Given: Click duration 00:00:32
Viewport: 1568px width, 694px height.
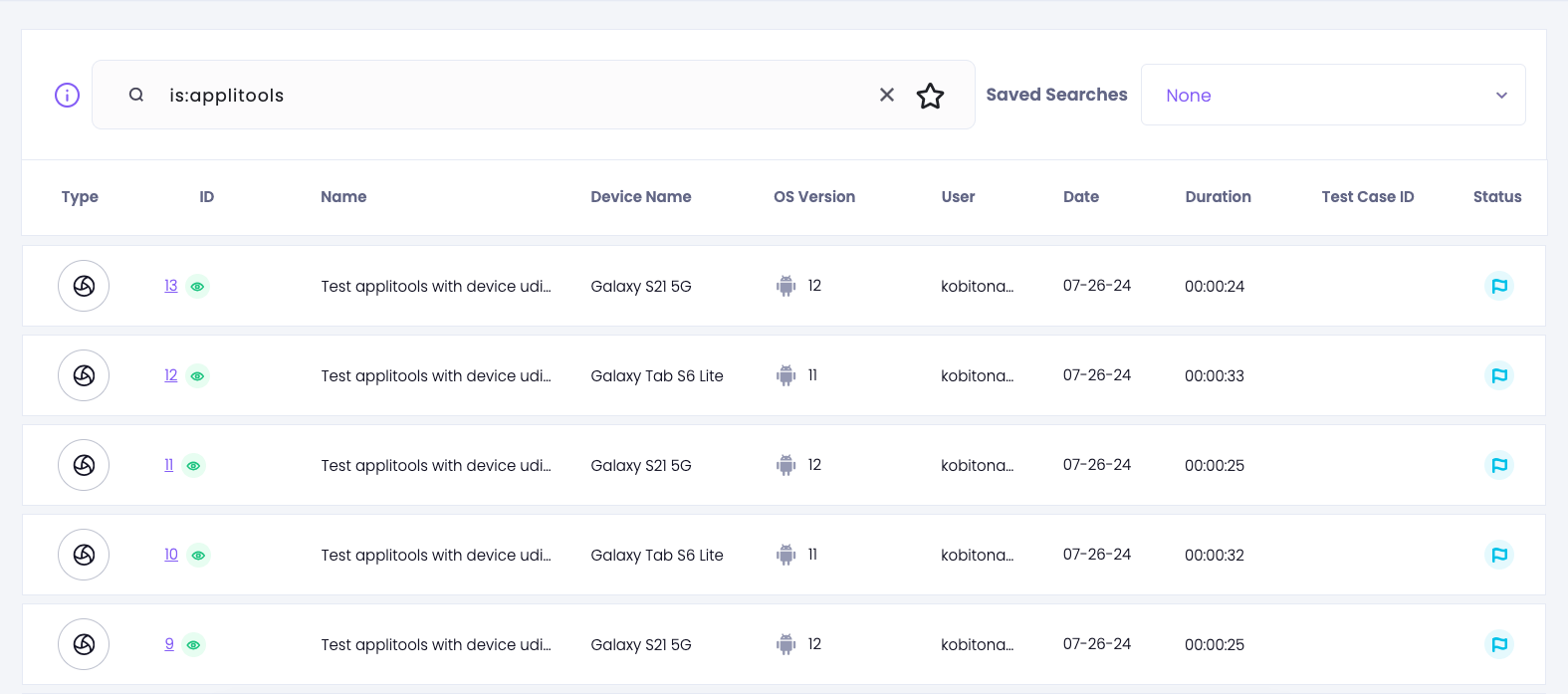Looking at the screenshot, I should (x=1215, y=556).
